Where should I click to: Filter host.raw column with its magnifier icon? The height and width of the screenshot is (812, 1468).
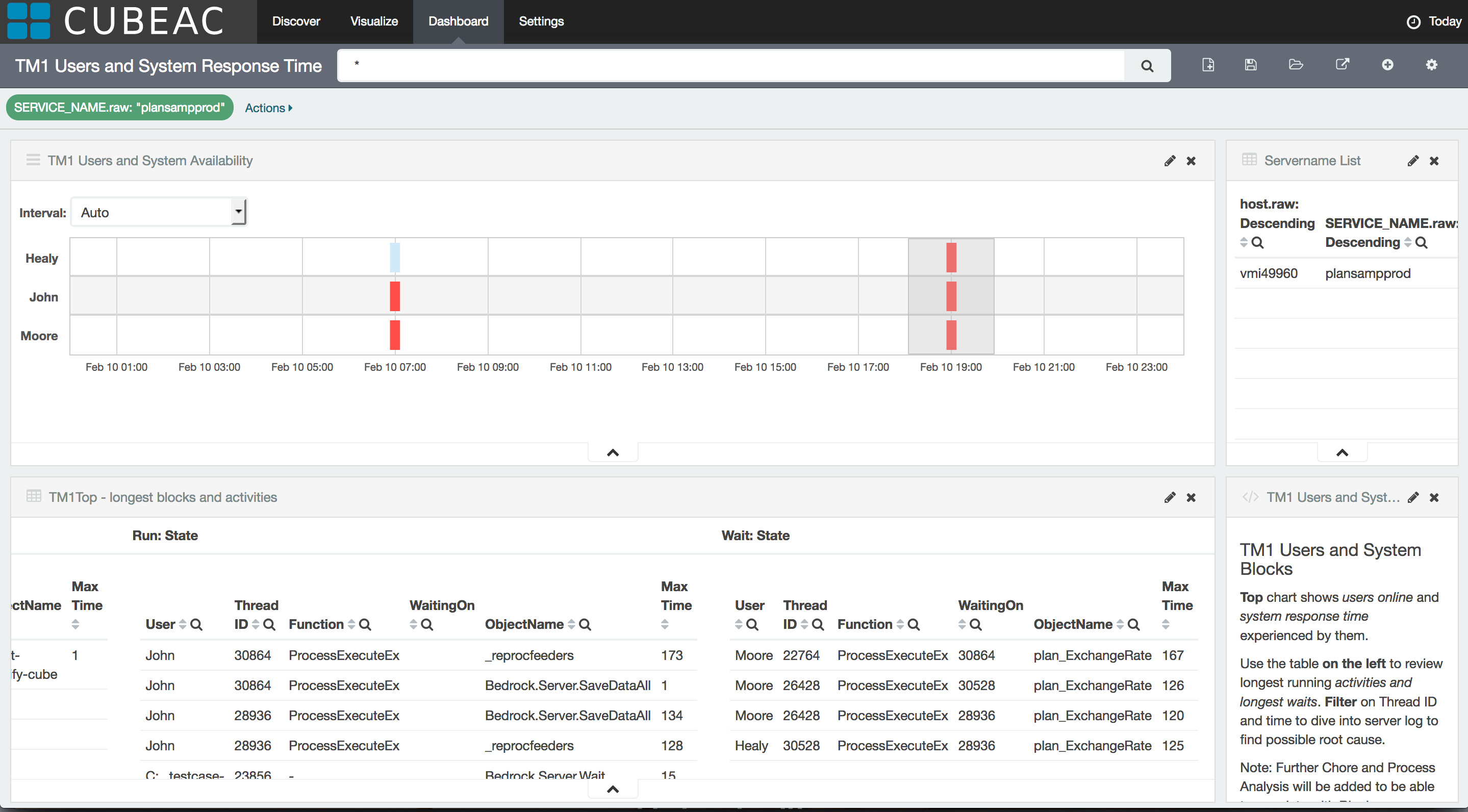[1257, 243]
